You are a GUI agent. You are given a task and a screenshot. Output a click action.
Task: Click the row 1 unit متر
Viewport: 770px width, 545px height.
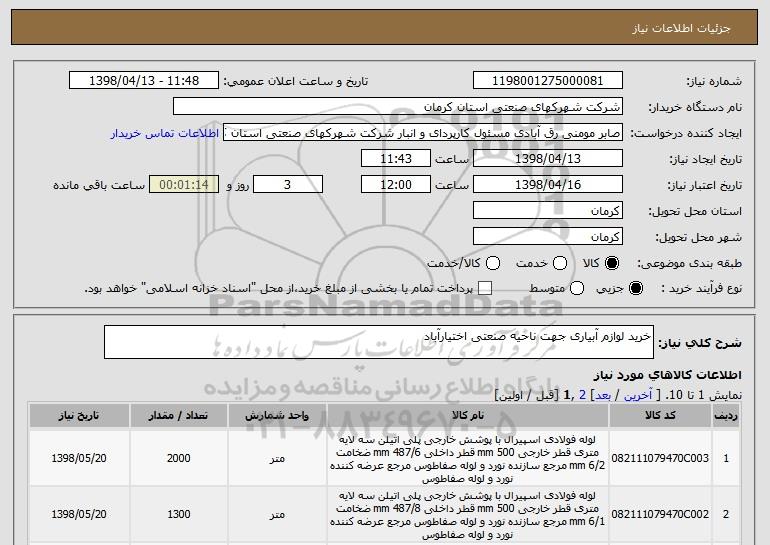pos(277,459)
